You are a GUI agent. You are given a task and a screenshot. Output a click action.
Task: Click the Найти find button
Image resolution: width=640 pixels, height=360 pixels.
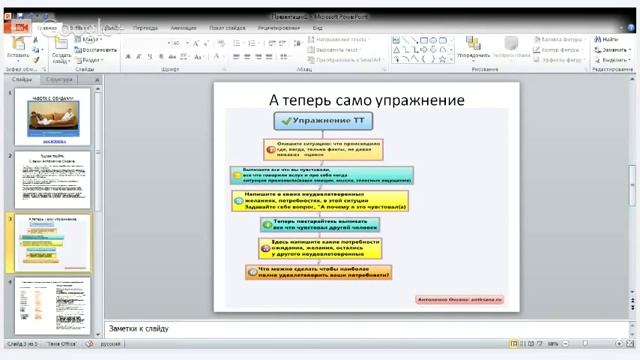tap(607, 40)
